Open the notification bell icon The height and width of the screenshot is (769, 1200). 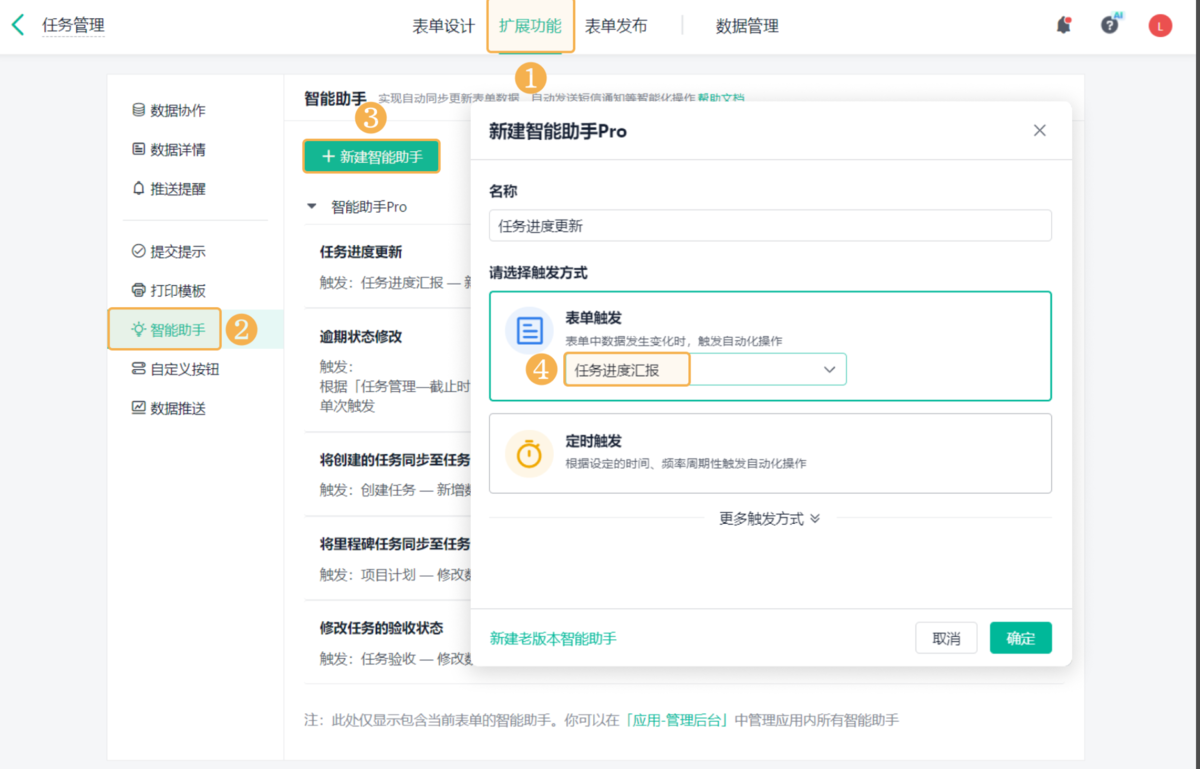[1063, 26]
